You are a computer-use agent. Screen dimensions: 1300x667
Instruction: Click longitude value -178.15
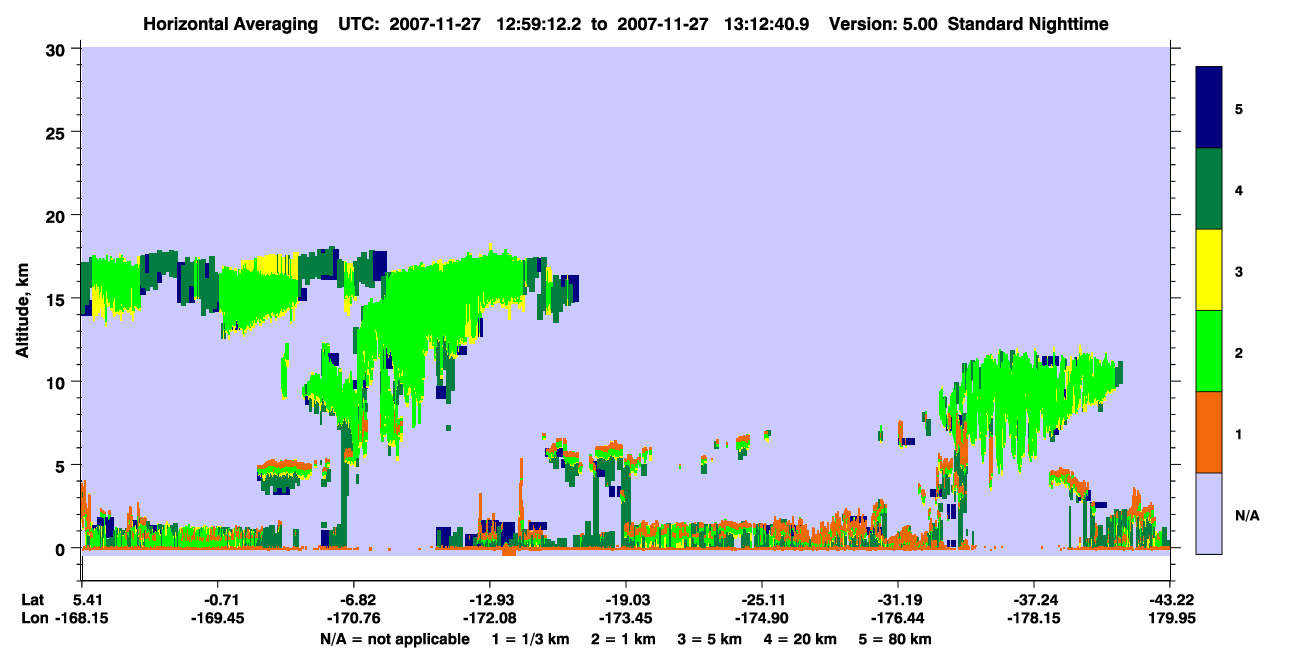(x=1034, y=618)
